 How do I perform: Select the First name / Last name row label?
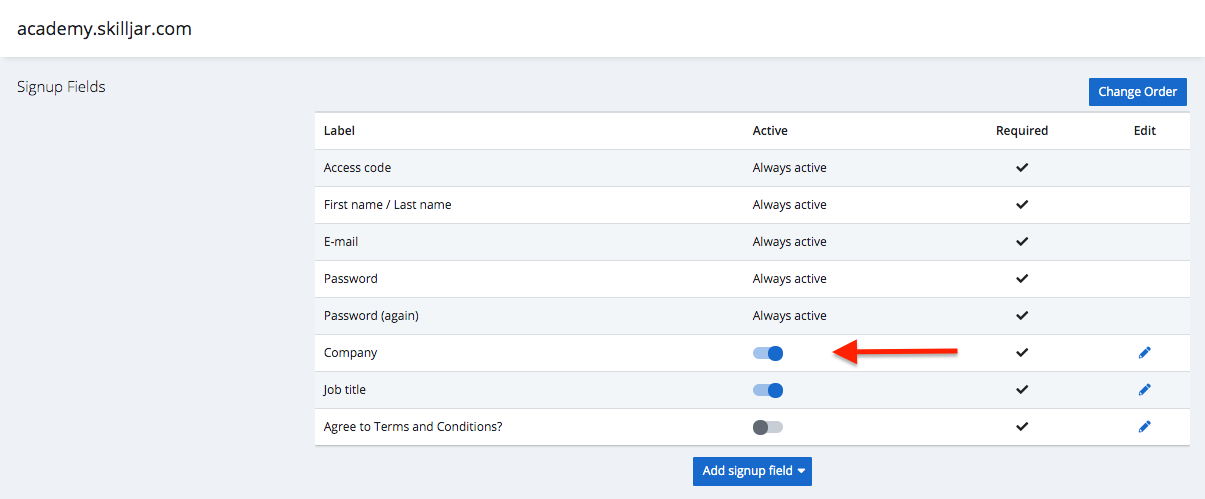coord(387,205)
